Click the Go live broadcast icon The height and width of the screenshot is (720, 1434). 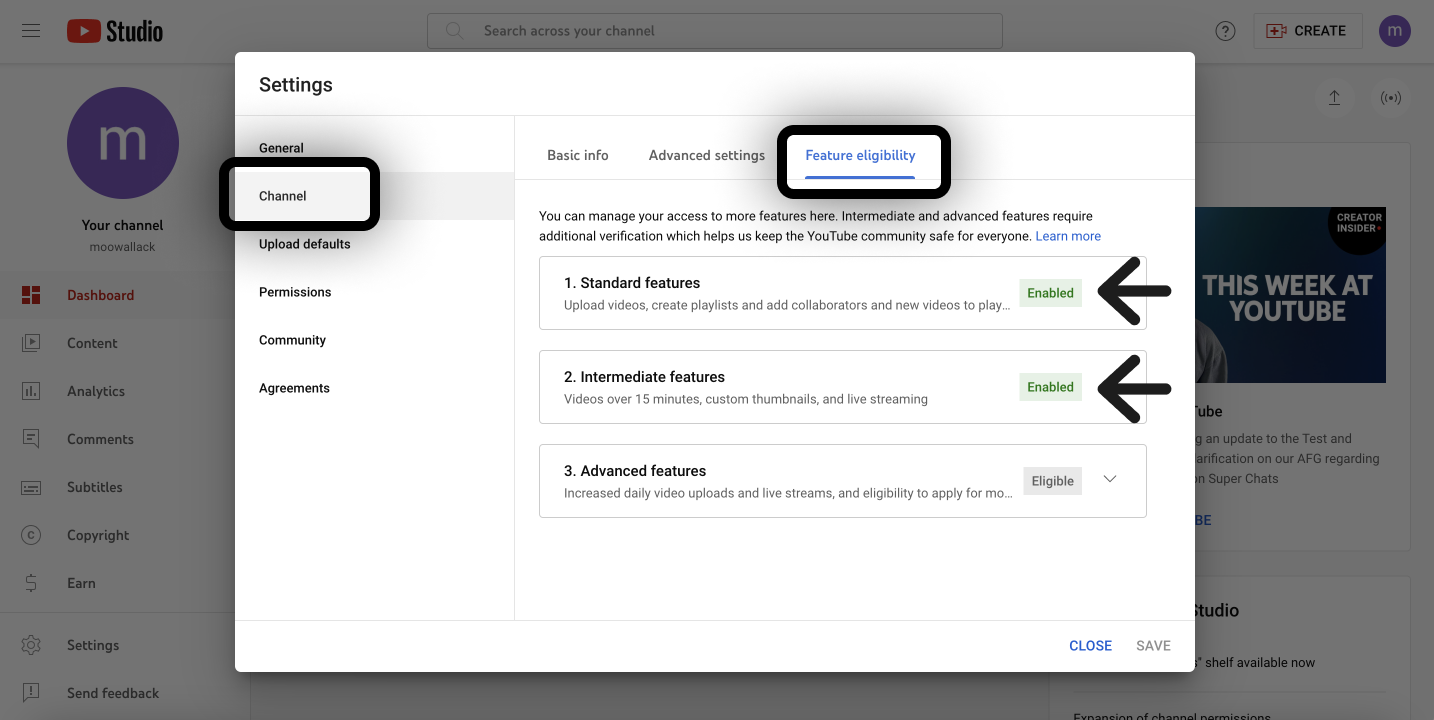tap(1390, 98)
